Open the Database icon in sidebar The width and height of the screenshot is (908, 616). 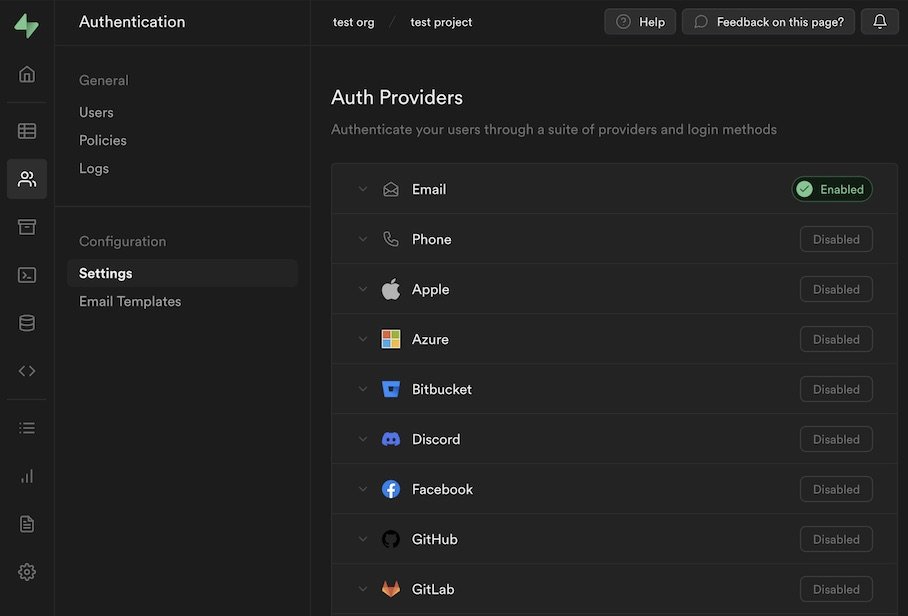[x=27, y=323]
